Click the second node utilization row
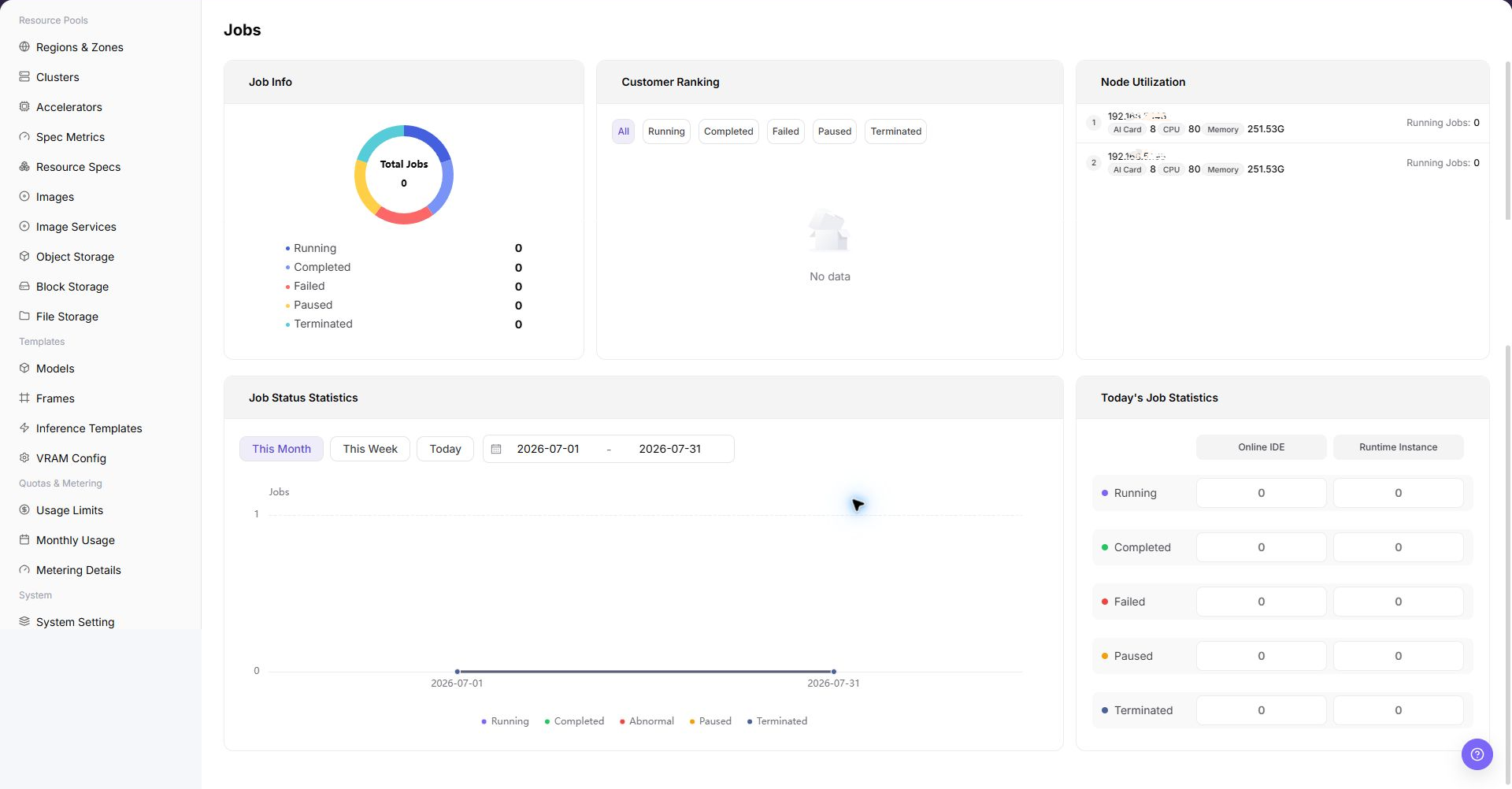The height and width of the screenshot is (789, 1512). pyautogui.click(x=1282, y=163)
